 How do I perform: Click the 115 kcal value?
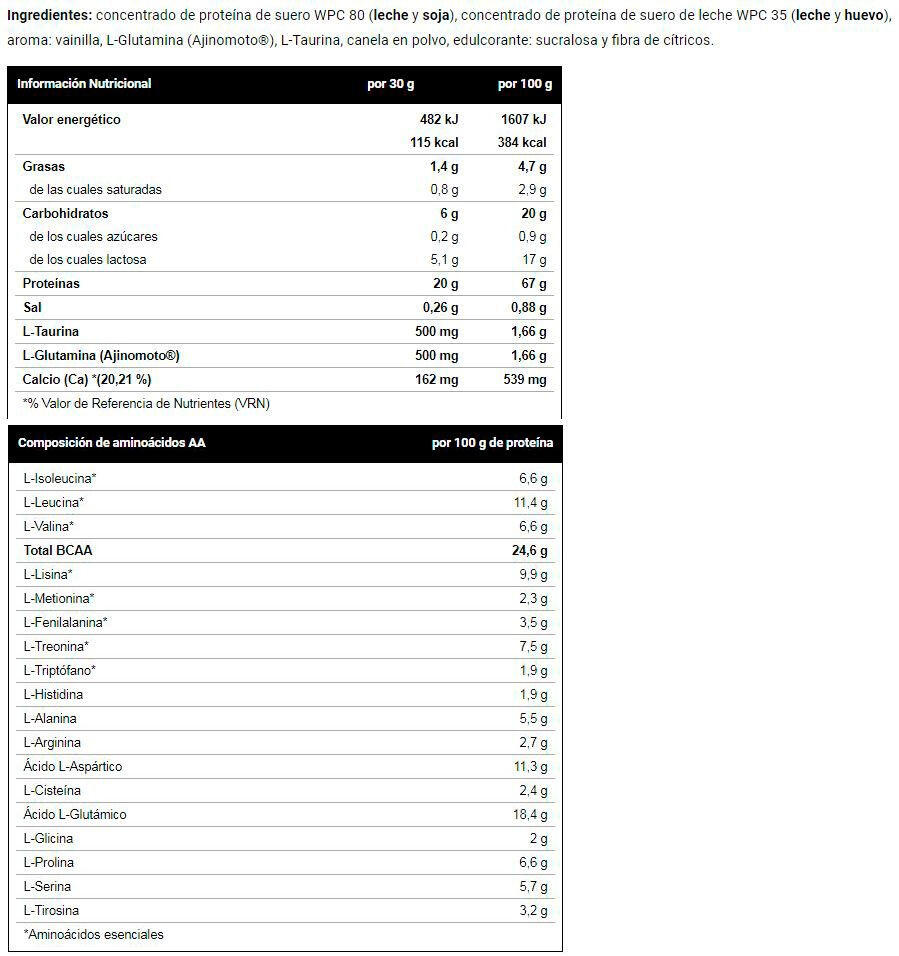(x=434, y=143)
